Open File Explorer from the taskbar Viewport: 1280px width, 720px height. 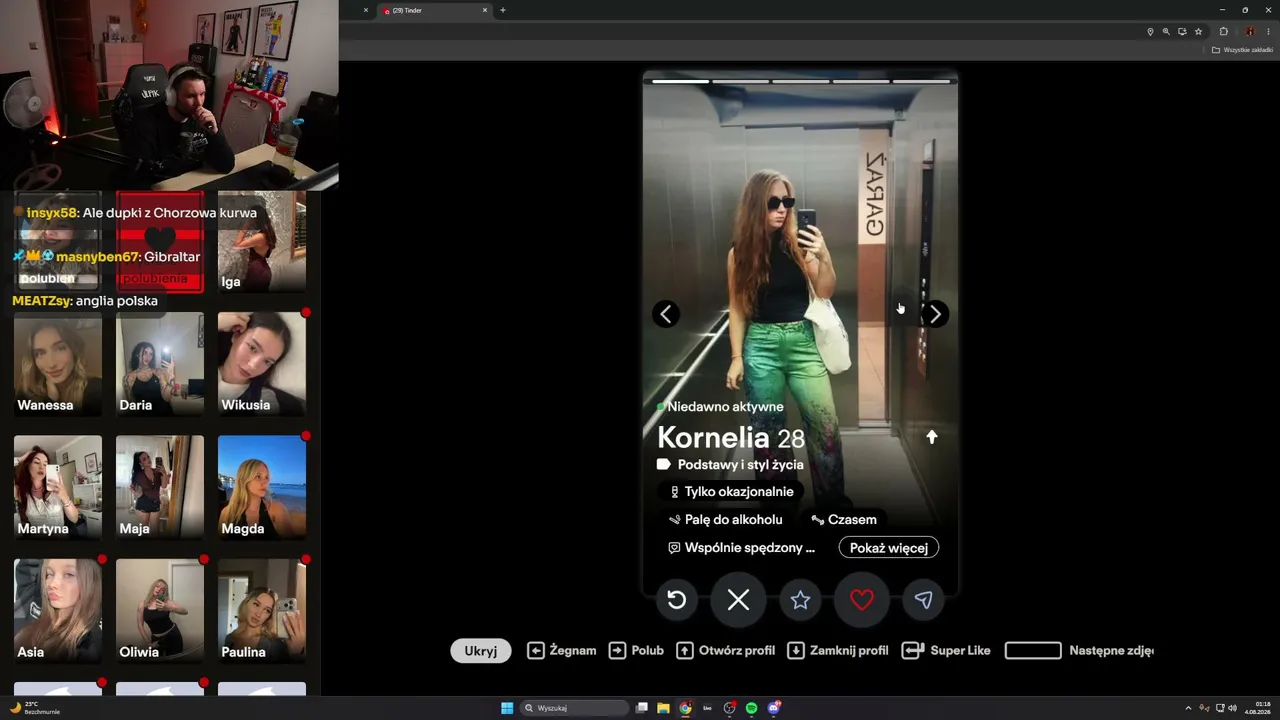pyautogui.click(x=663, y=708)
